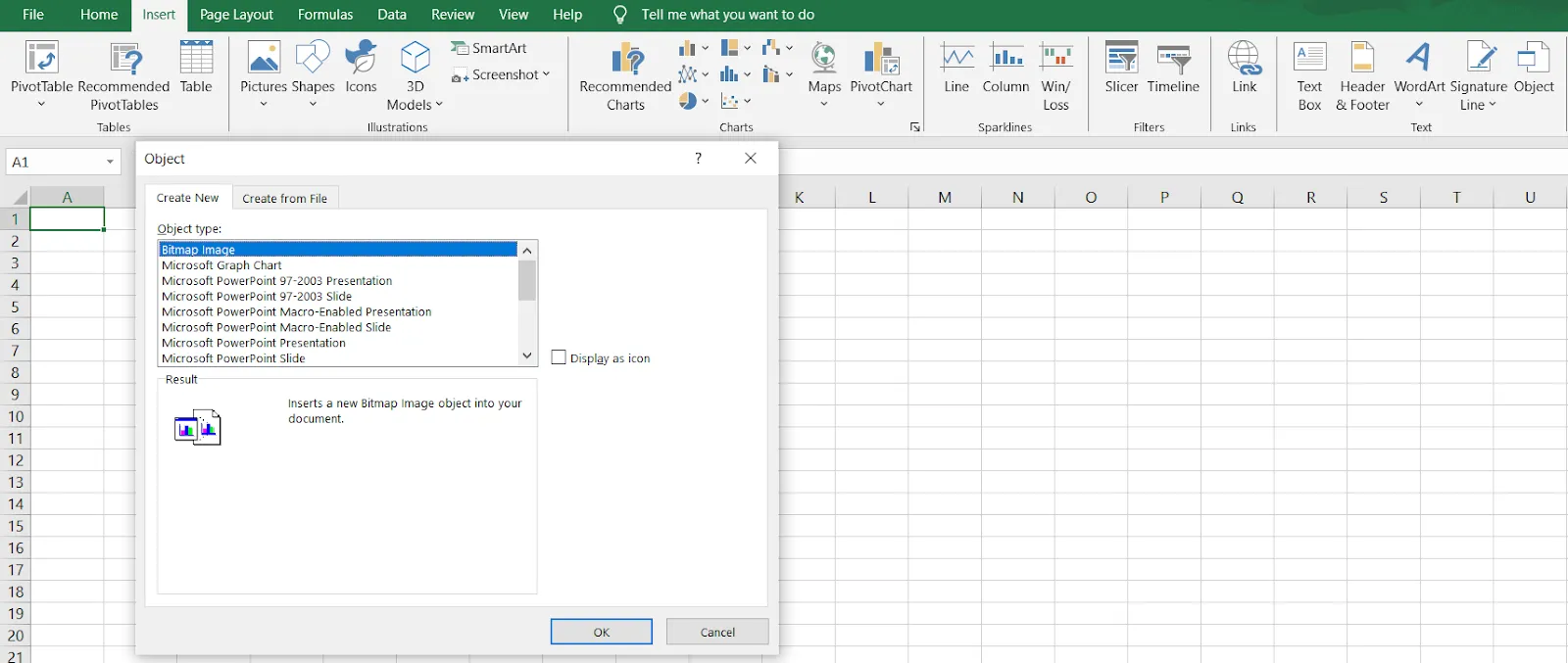Insert a Line sparkline
Screen dimensions: 1568x663
click(956, 68)
